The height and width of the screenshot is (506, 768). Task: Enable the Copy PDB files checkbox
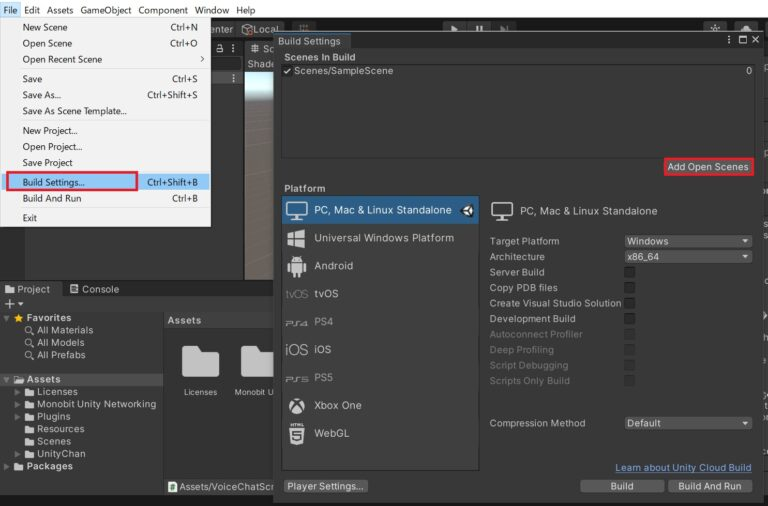pos(629,288)
